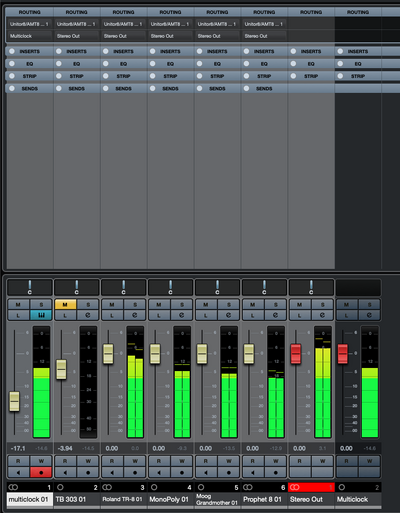Image resolution: width=400 pixels, height=513 pixels.
Task: Click ROUTING header above multiclock 01 channel
Action: (29, 12)
